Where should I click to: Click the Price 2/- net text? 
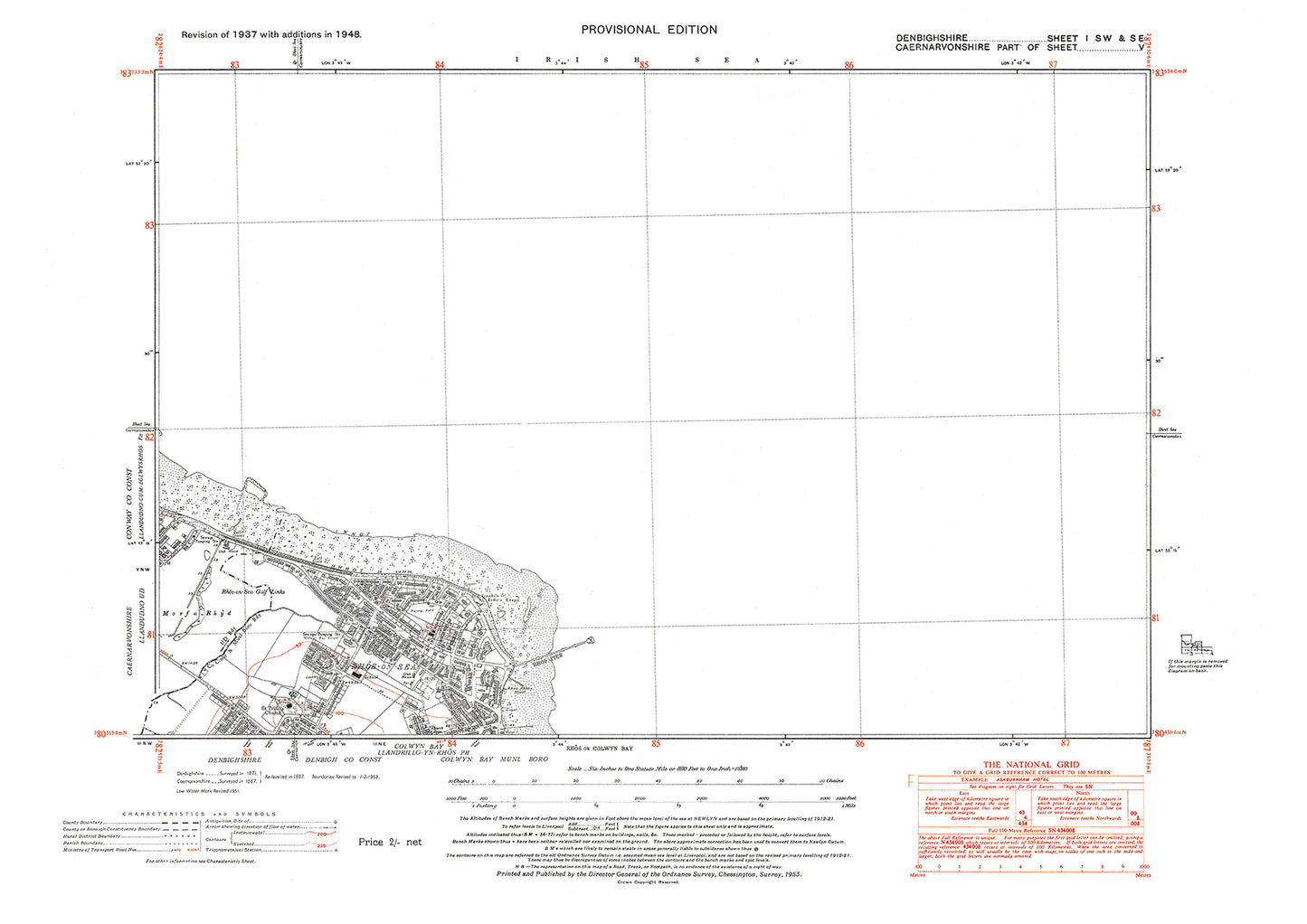(390, 842)
